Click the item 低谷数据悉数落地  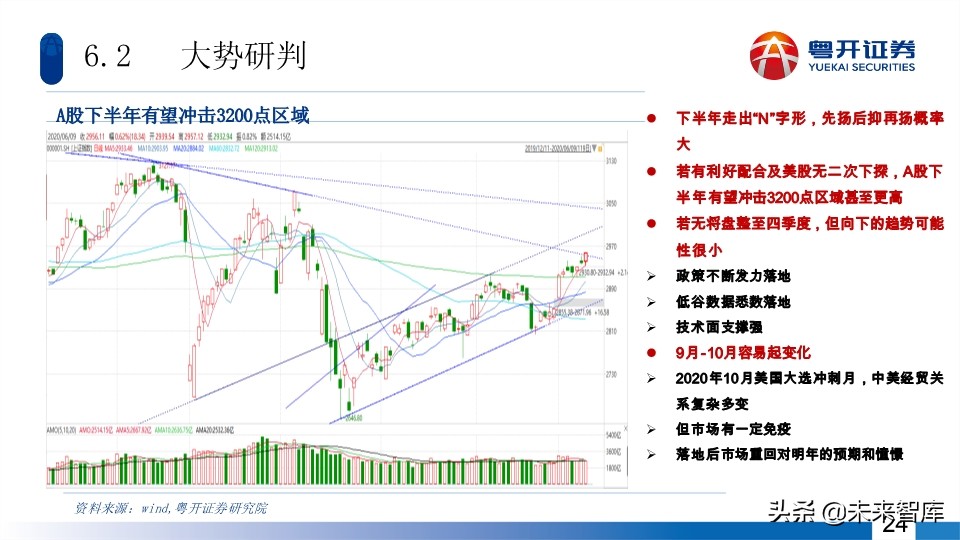pyautogui.click(x=733, y=302)
